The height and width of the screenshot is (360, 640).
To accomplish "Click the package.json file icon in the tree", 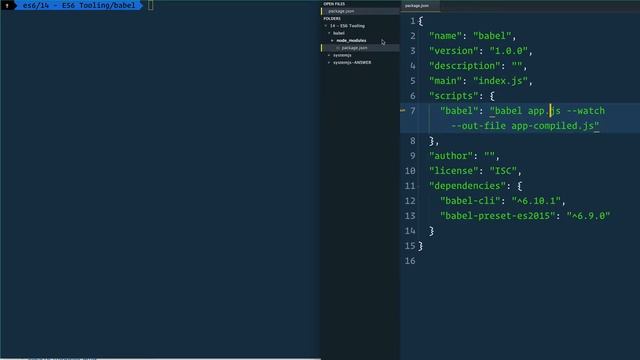I will (338, 48).
